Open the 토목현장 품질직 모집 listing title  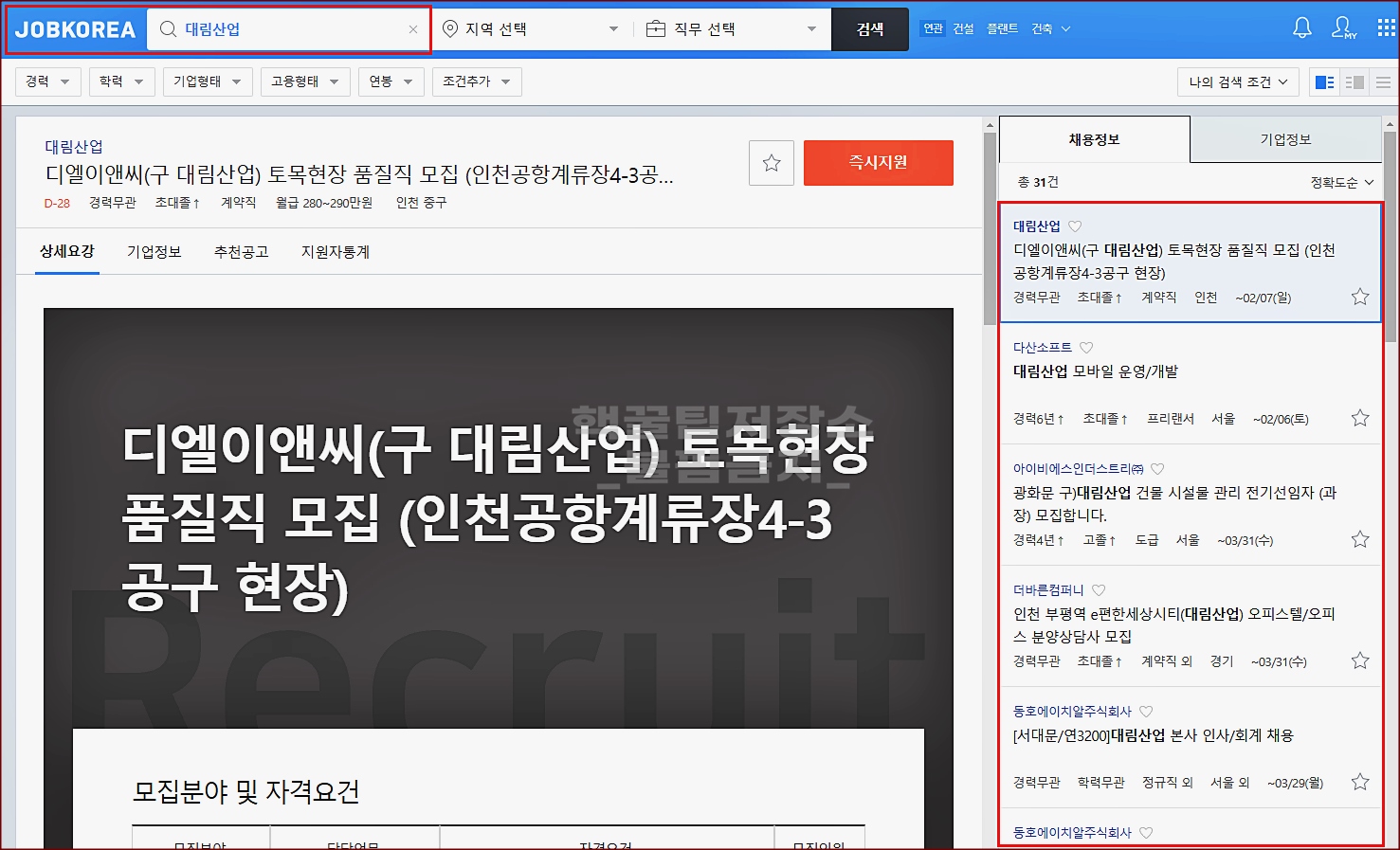coord(1174,262)
